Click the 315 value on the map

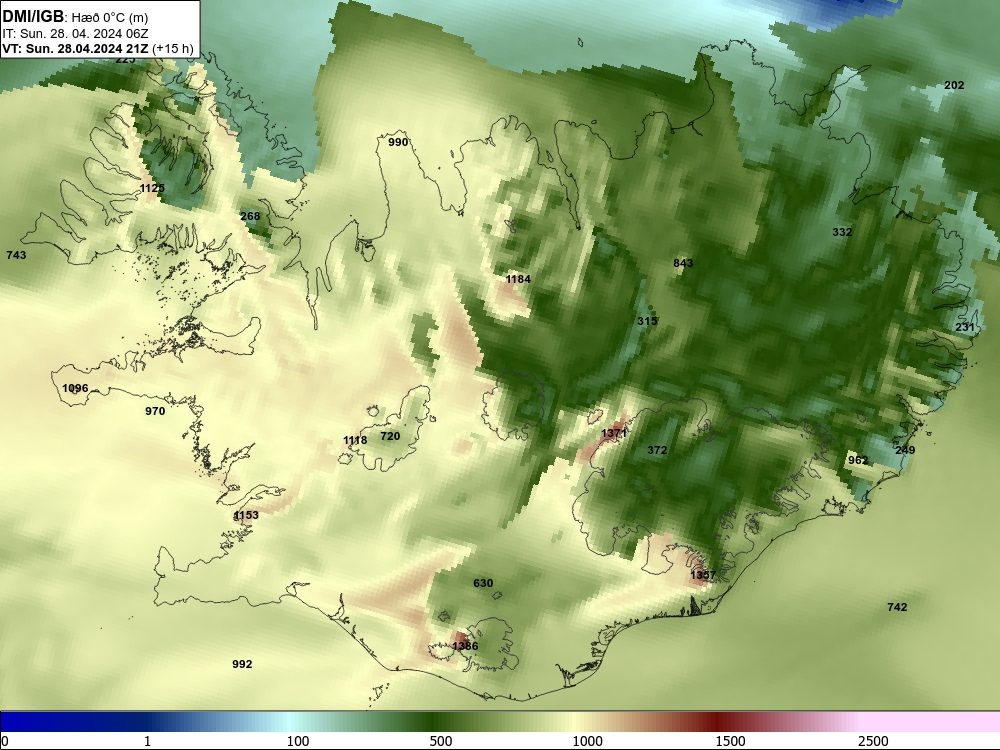647,321
